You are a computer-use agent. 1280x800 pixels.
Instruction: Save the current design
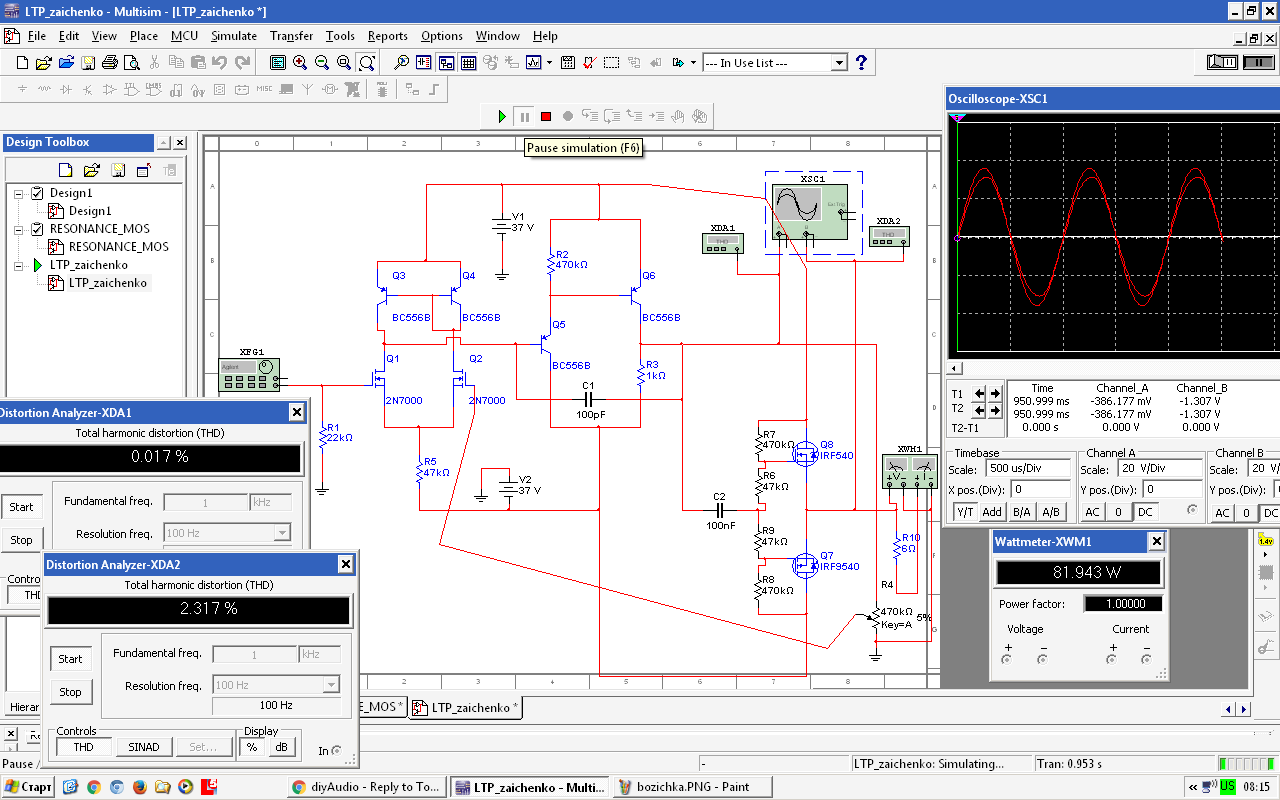(x=88, y=62)
